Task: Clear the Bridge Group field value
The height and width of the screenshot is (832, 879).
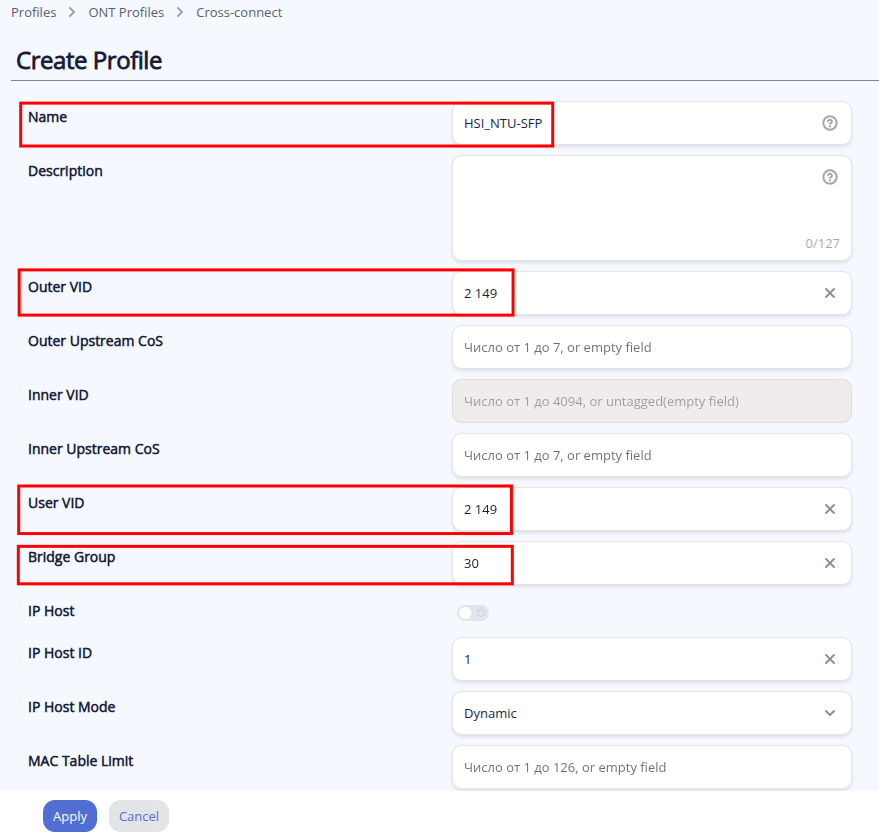Action: click(829, 563)
